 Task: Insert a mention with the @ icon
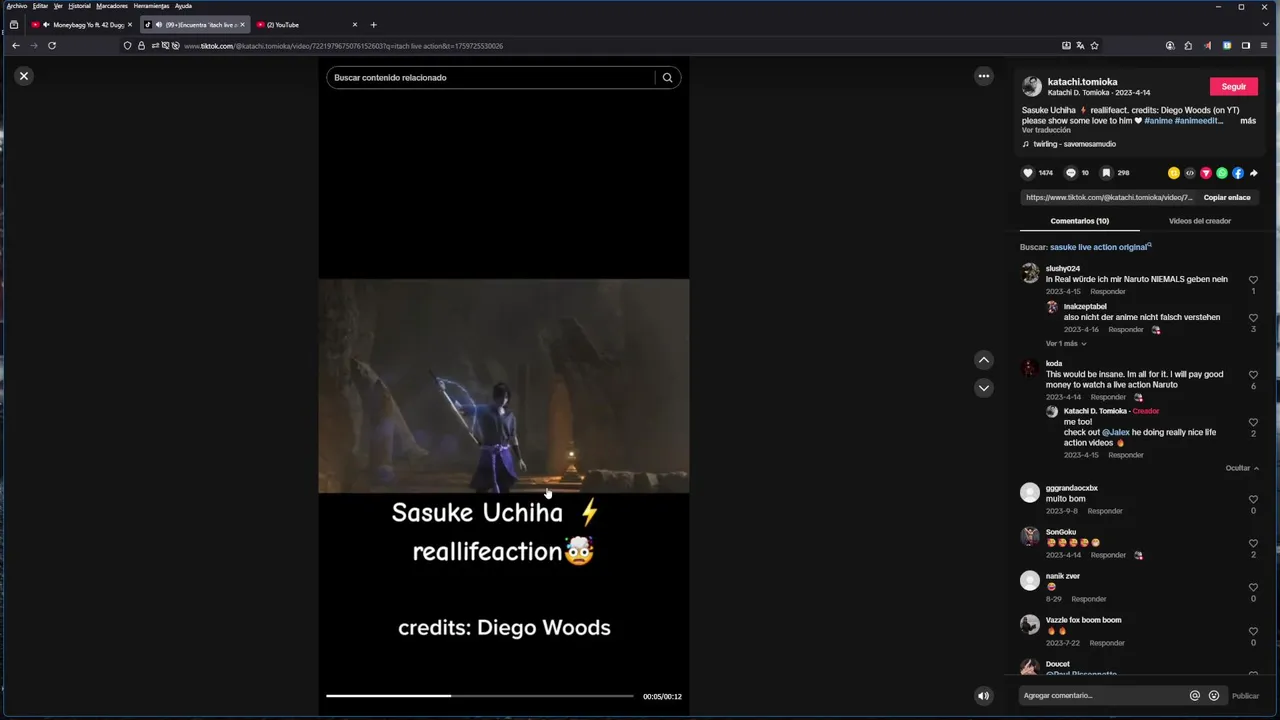pos(1194,696)
